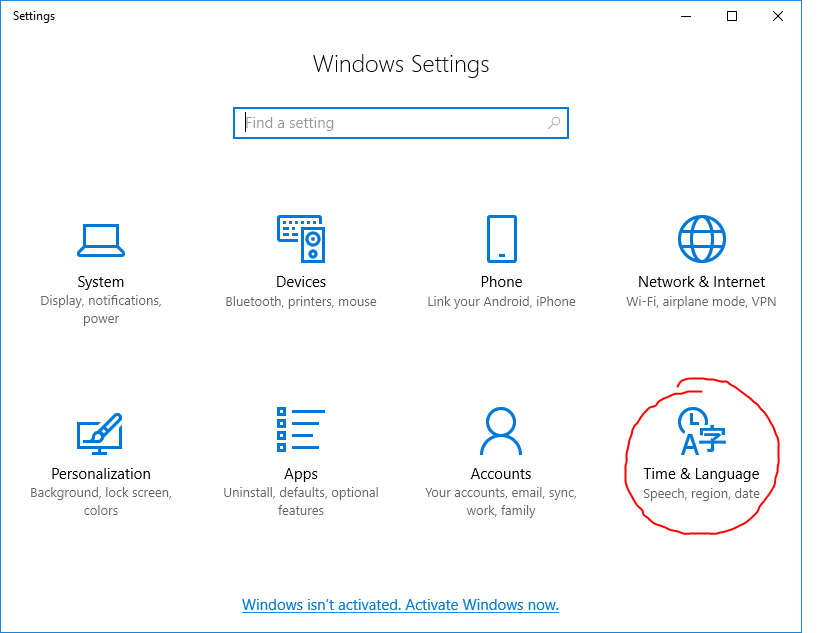The height and width of the screenshot is (633, 819).
Task: Click the Accounts title text
Action: click(x=501, y=474)
